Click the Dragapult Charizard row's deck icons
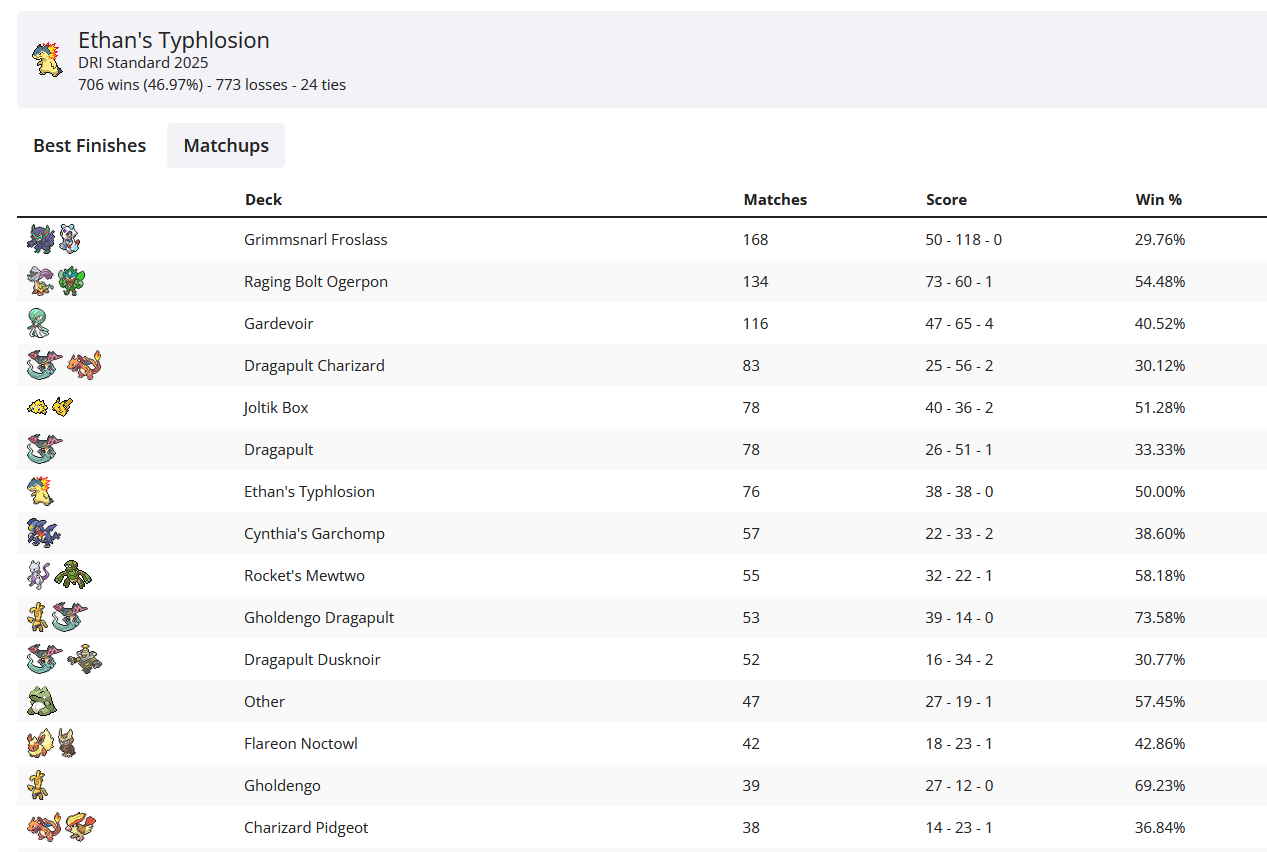This screenshot has width=1267, height=852. coord(64,365)
